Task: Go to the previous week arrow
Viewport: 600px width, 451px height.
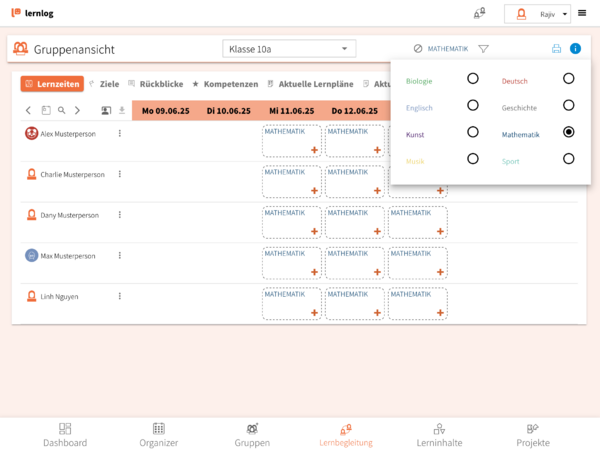Action: click(28, 111)
